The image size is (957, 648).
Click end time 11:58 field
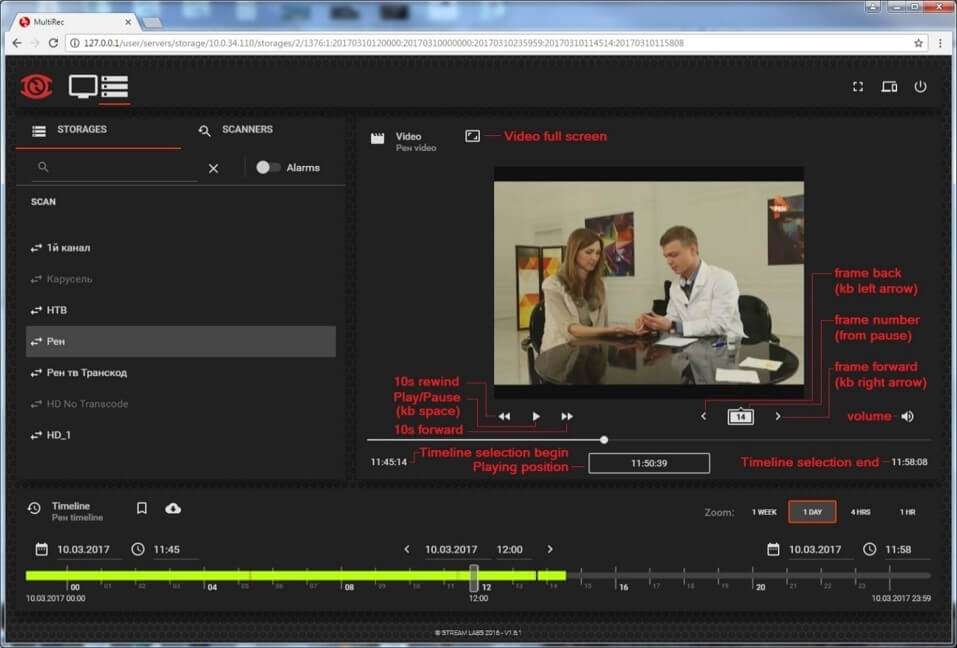(x=907, y=549)
